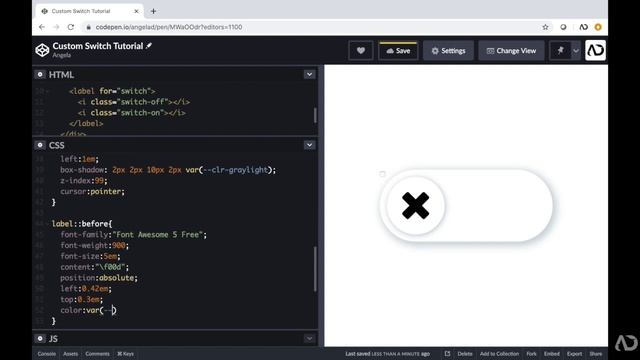Open Export options
The image size is (640, 360).
574,354
